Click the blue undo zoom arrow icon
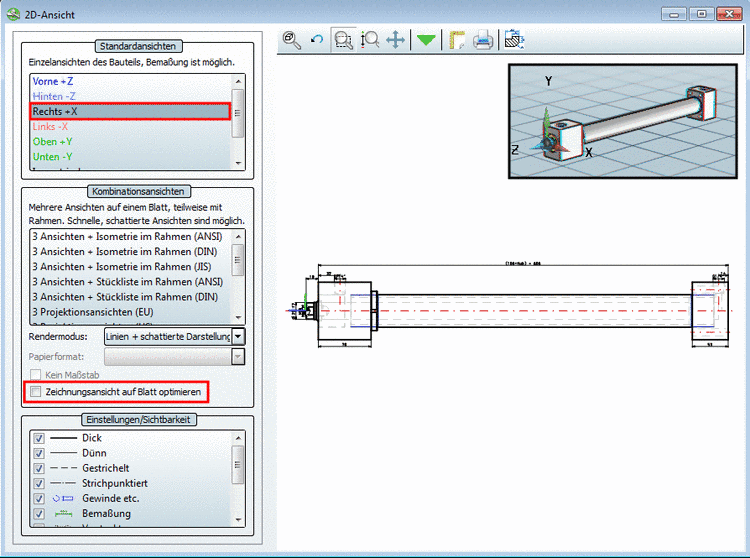750x558 pixels. pyautogui.click(x=317, y=40)
